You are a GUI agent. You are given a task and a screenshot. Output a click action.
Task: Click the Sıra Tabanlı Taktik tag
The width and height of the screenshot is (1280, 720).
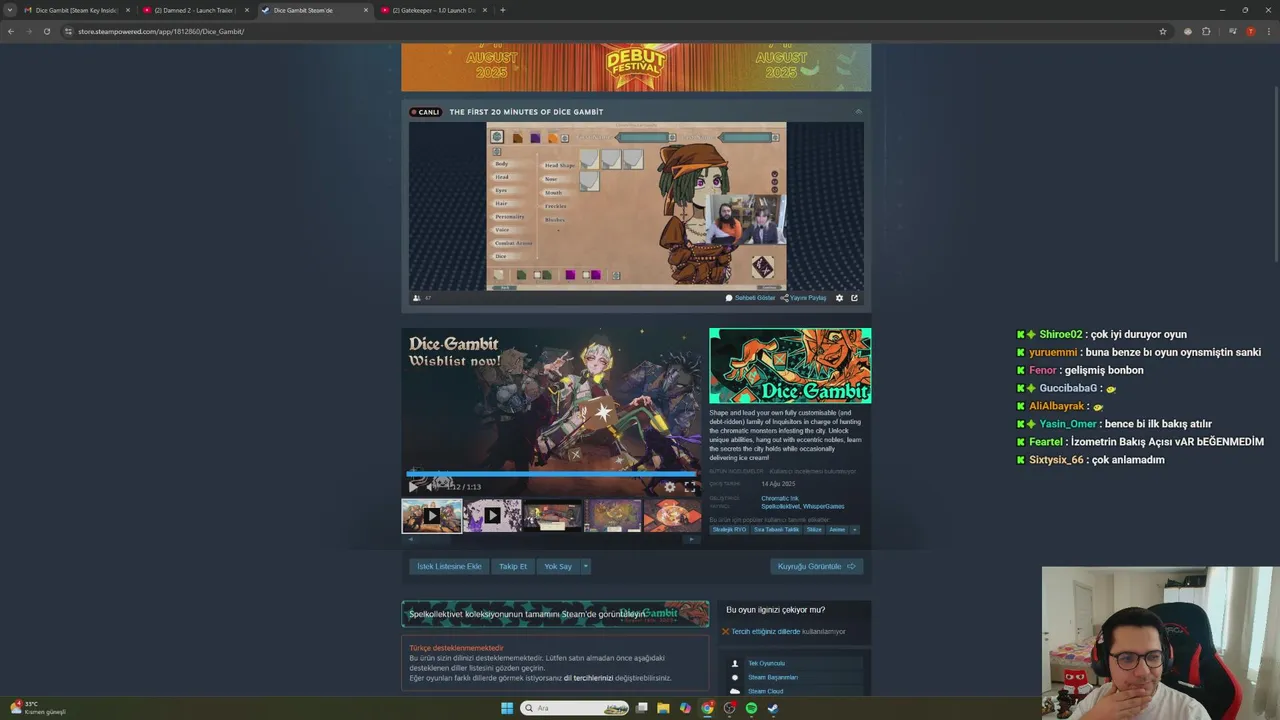(x=776, y=530)
